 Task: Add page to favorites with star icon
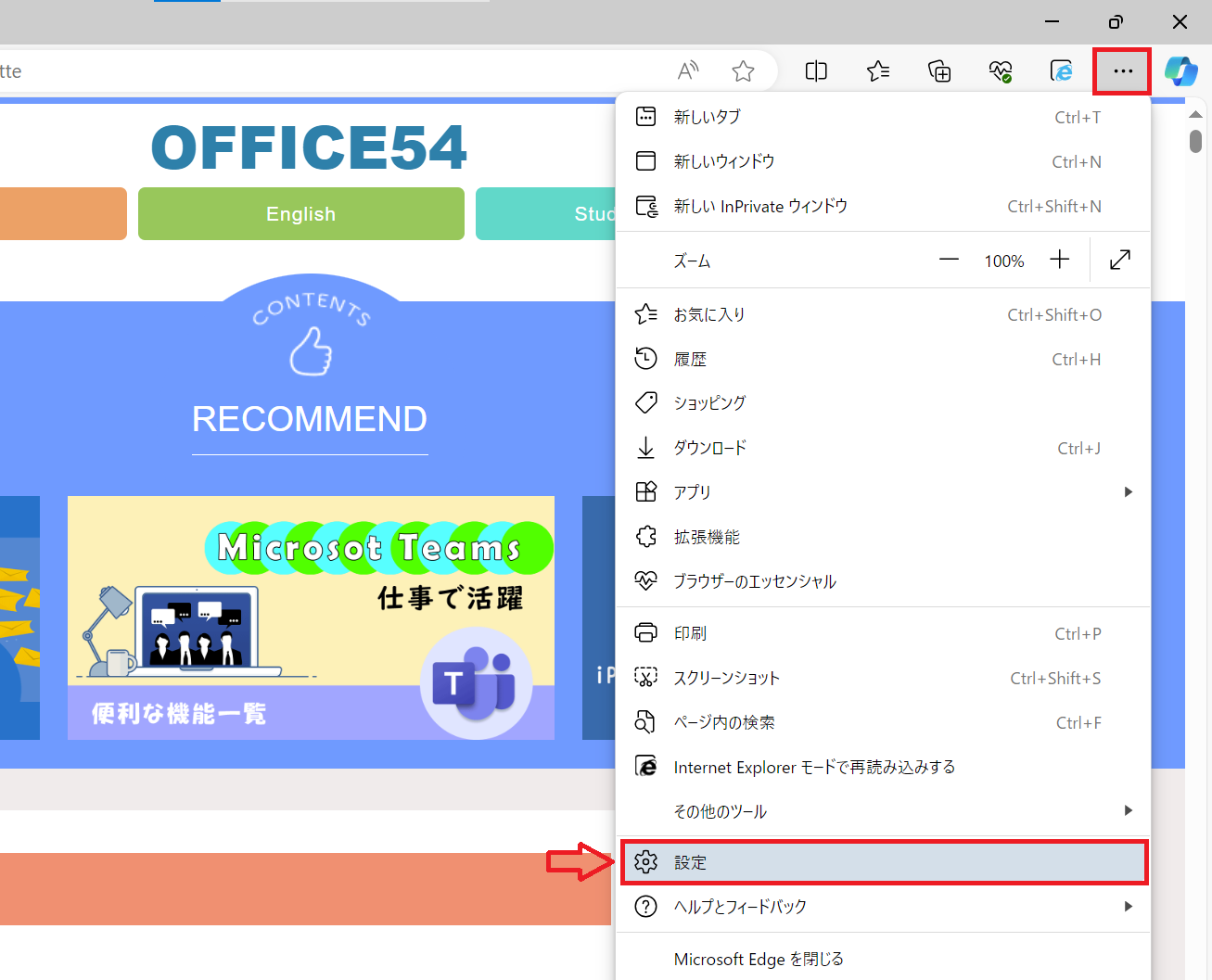pos(743,70)
